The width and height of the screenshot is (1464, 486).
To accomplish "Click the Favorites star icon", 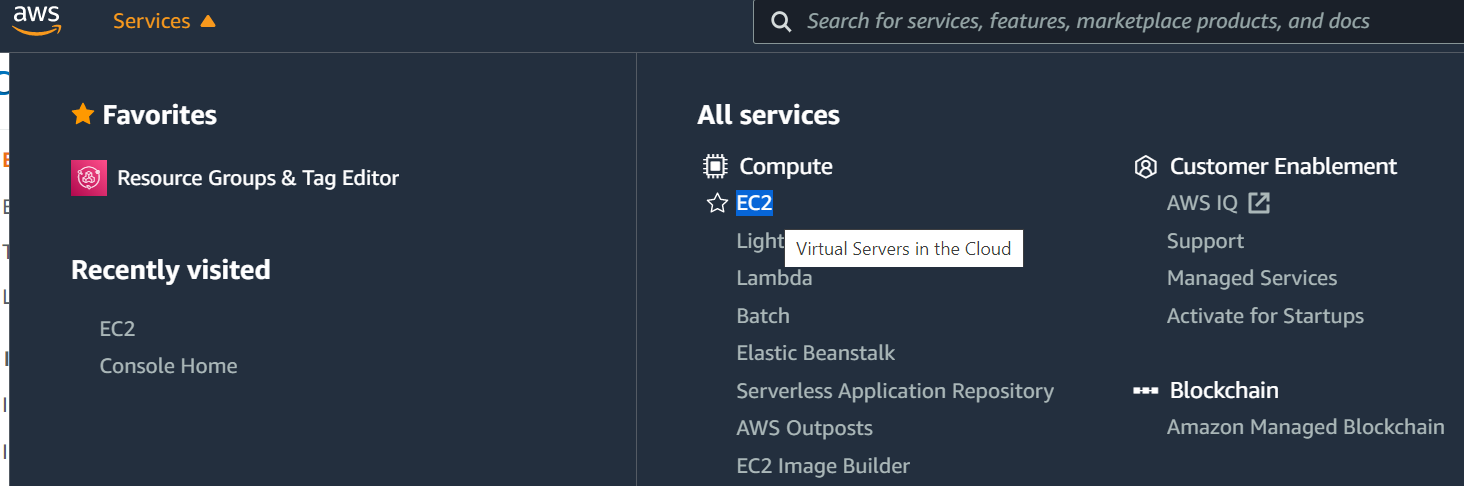I will click(x=83, y=115).
